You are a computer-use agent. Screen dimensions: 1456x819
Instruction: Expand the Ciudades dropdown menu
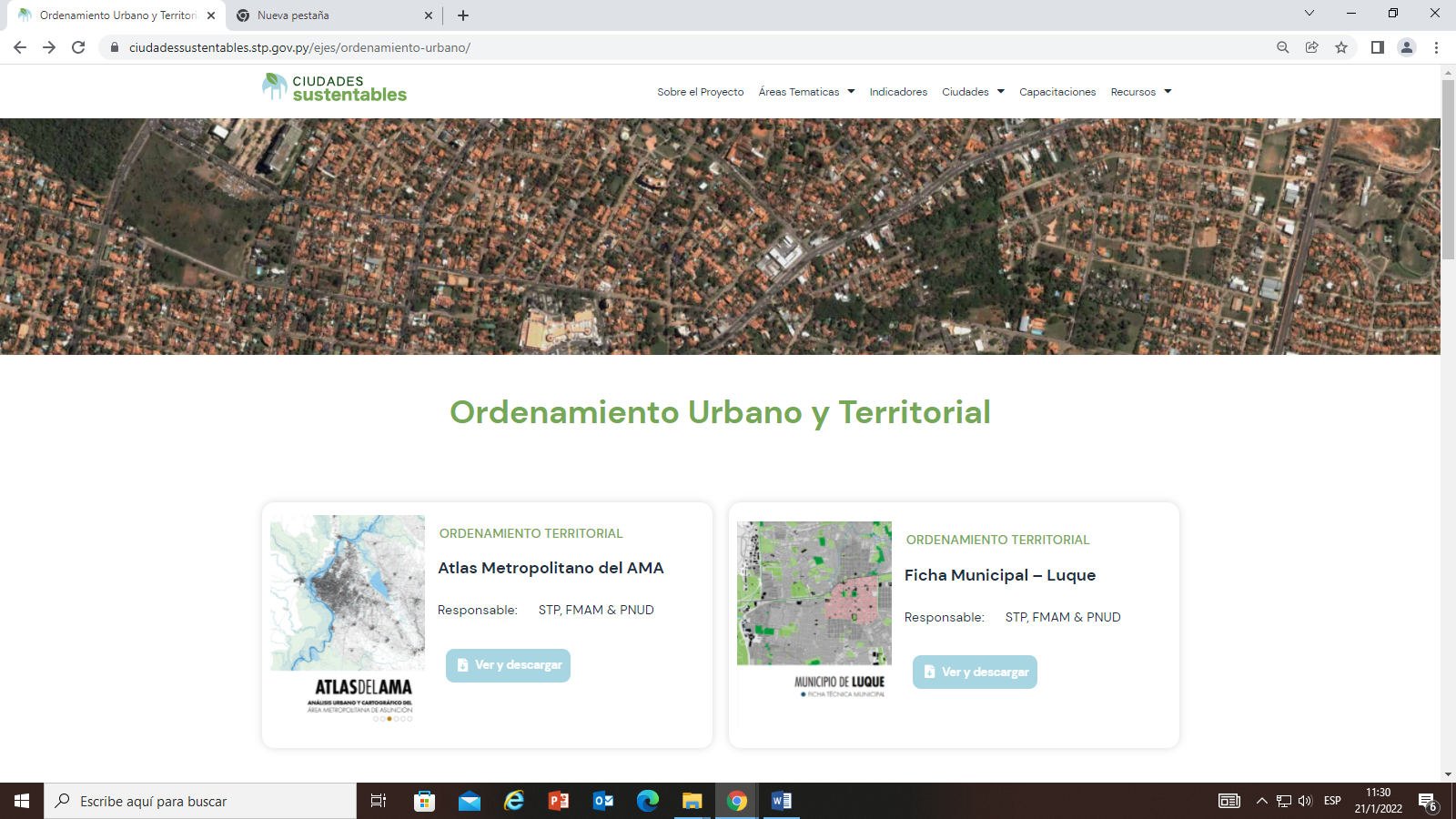[973, 92]
